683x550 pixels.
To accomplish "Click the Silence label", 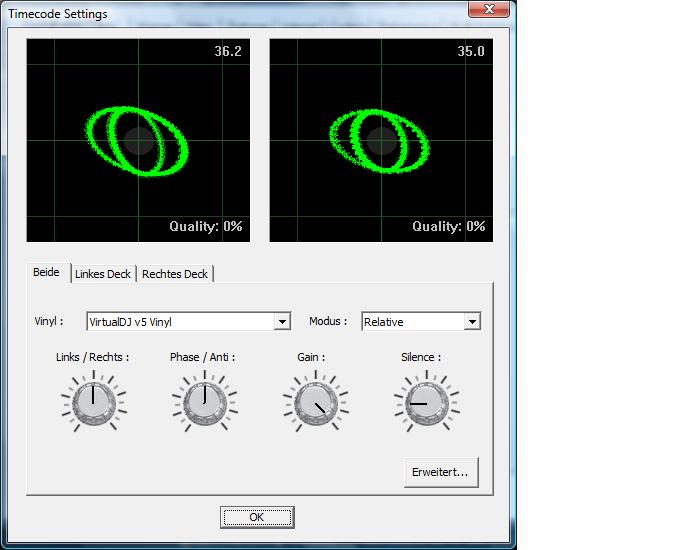I will click(x=421, y=358).
